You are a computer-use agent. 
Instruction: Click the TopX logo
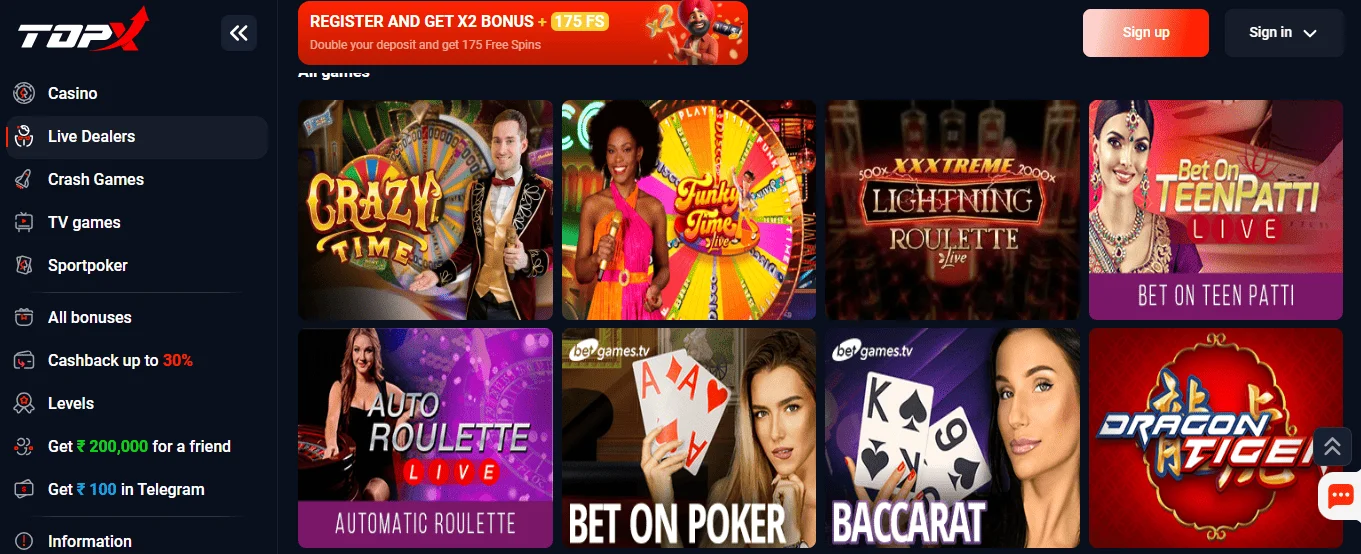coord(82,30)
